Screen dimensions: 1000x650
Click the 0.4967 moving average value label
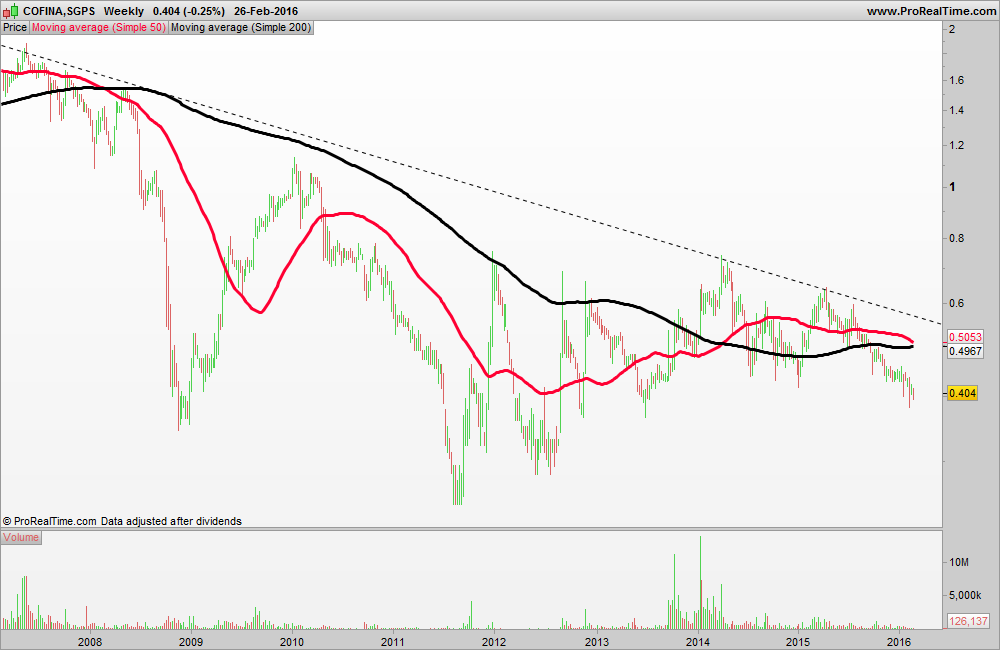pos(965,351)
